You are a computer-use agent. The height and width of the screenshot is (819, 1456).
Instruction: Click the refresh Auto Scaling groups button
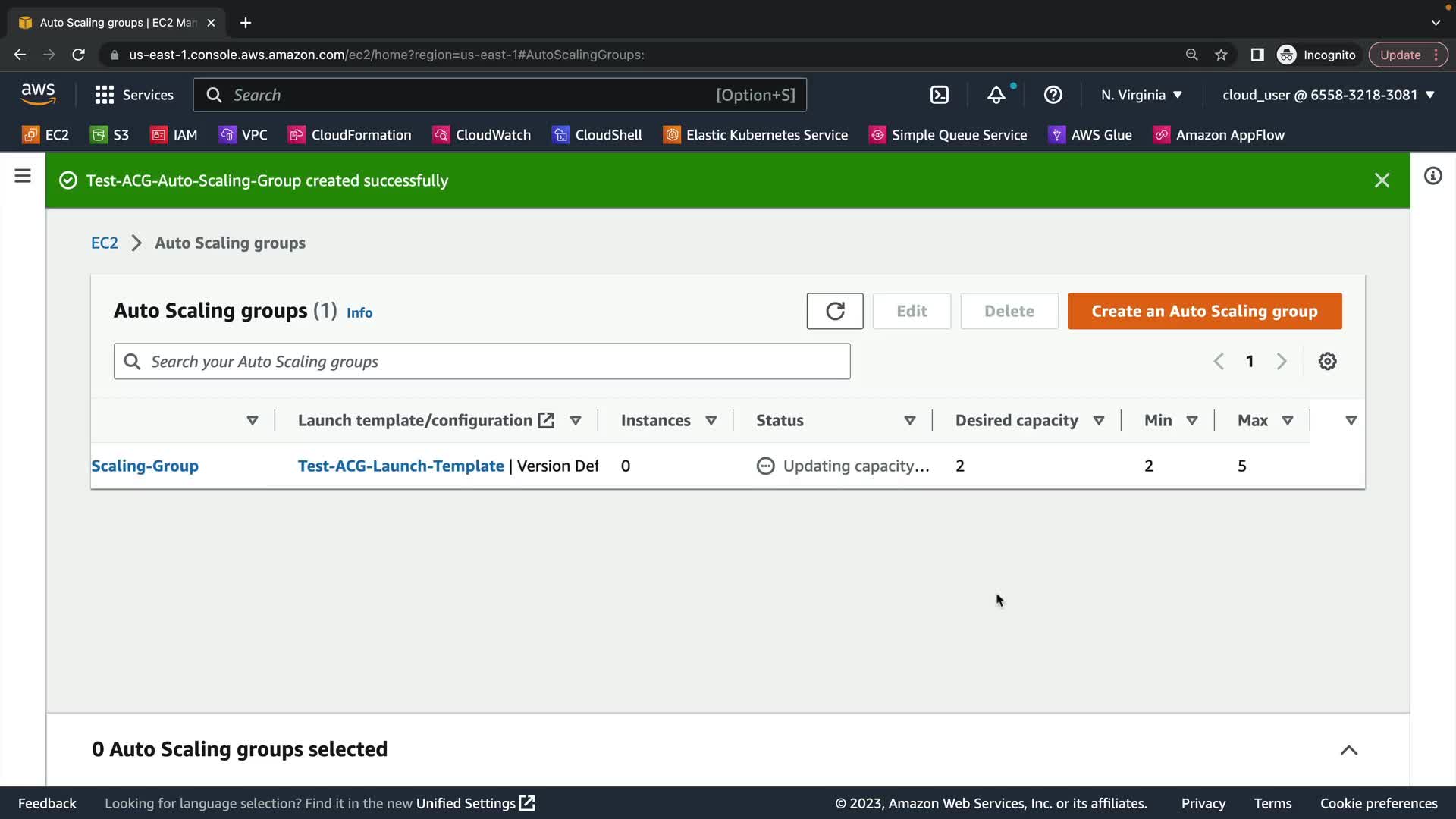tap(834, 311)
